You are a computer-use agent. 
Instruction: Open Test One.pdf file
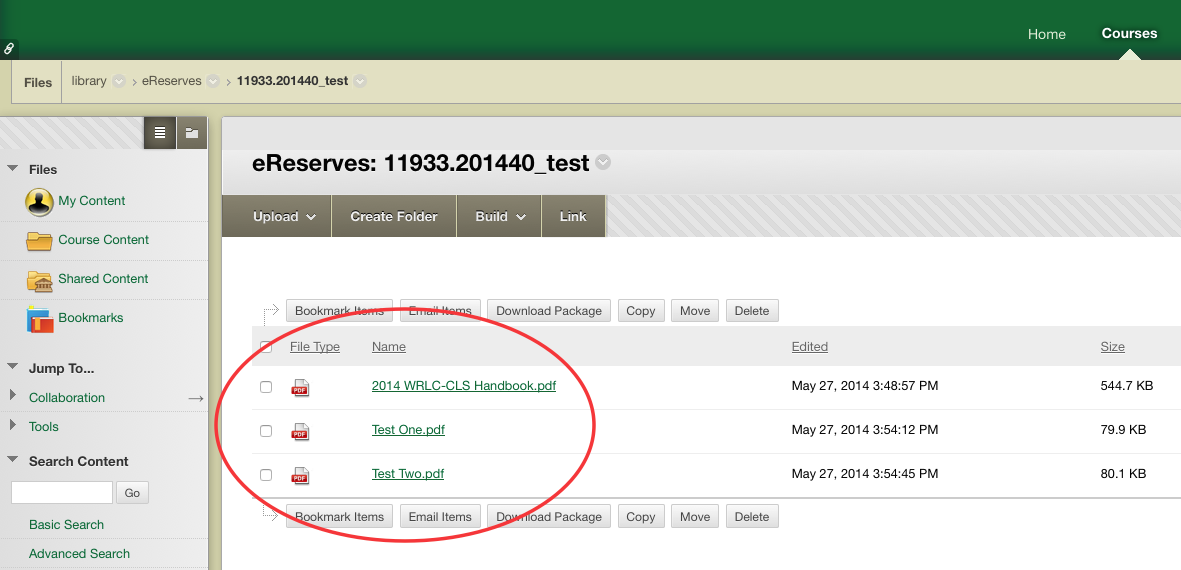pyautogui.click(x=408, y=430)
